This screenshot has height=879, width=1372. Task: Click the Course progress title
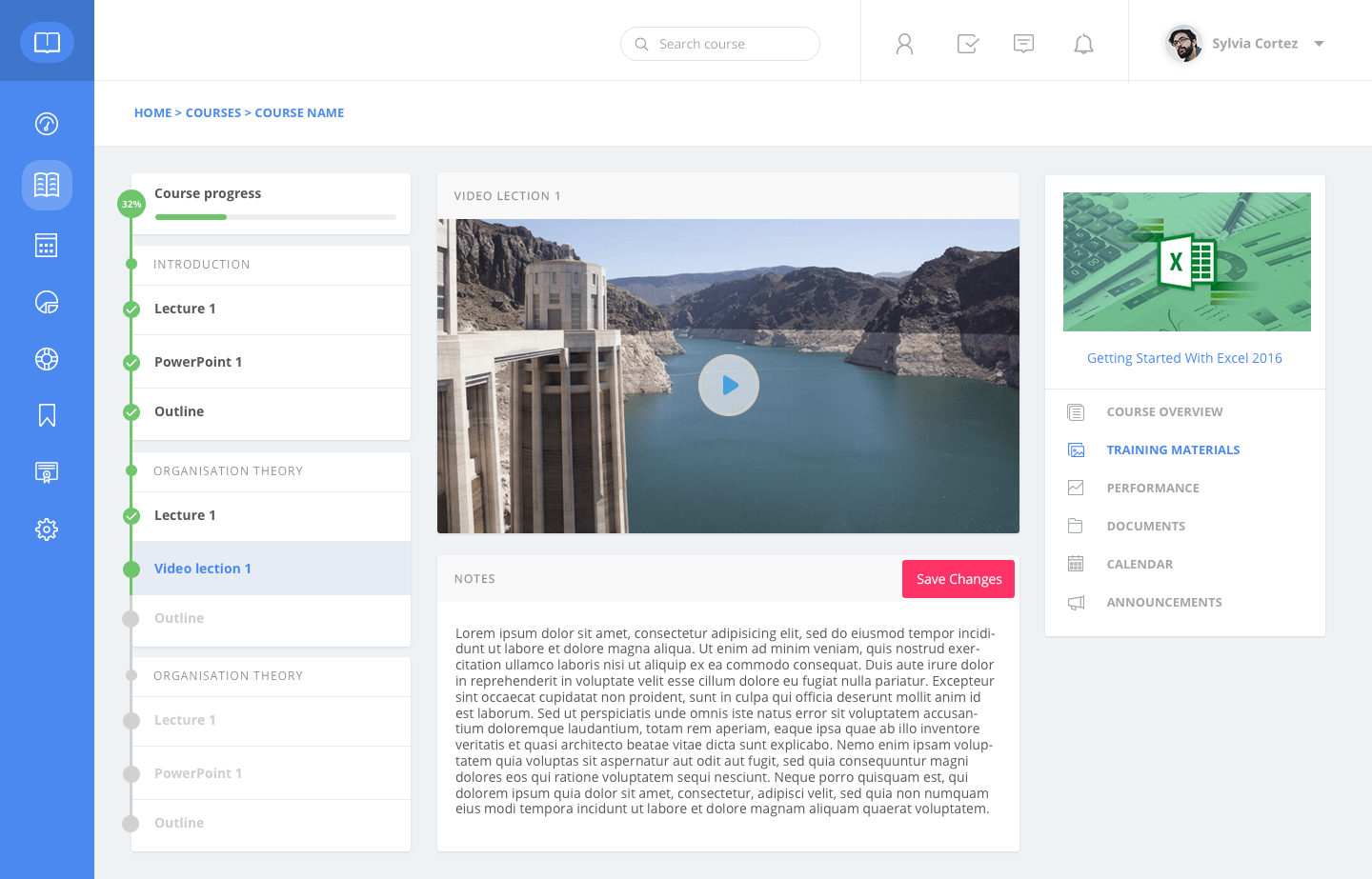208,193
